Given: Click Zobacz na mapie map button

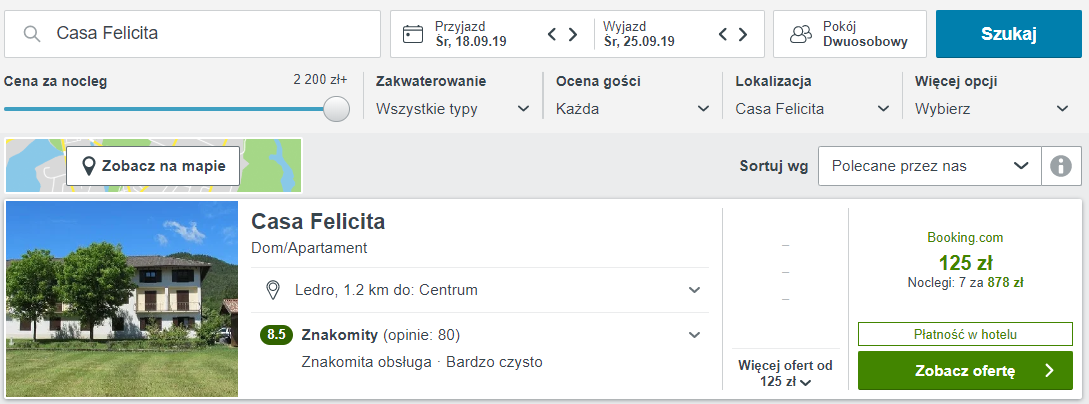Looking at the screenshot, I should (153, 166).
